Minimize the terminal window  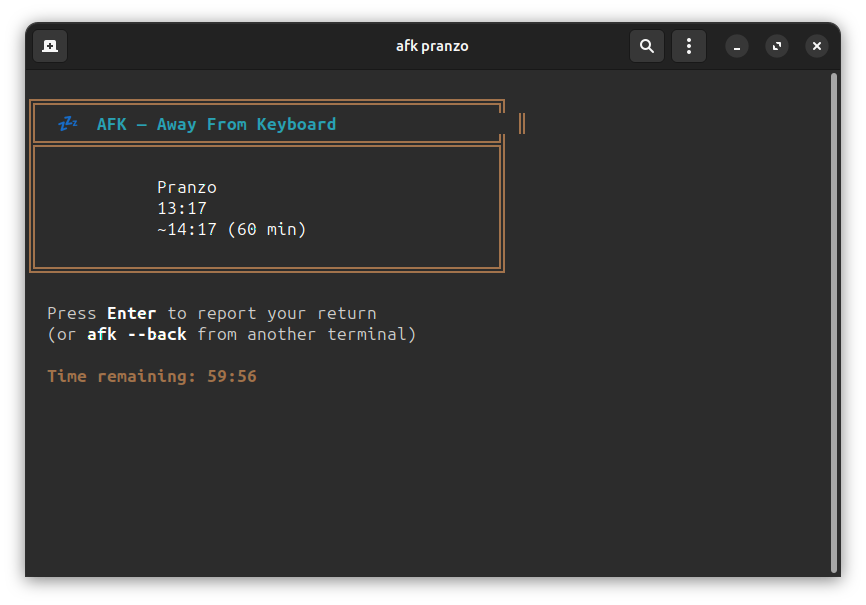(x=737, y=46)
